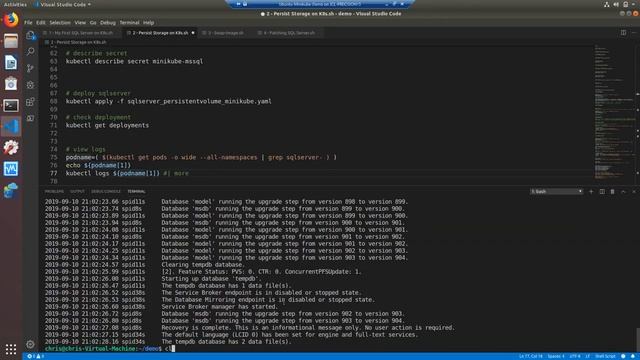This screenshot has width=640, height=360.
Task: Switch to the '2 - Persist Storage on K8s.sh' tab
Action: [160, 33]
